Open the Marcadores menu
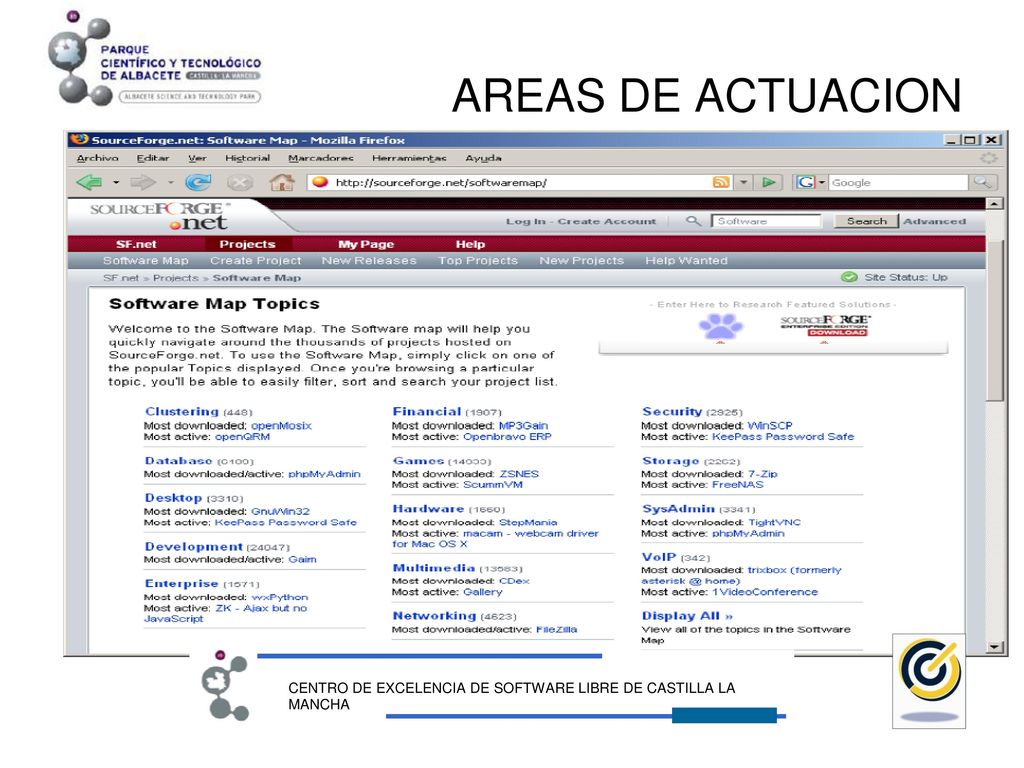Viewport: 1024px width, 768px height. click(321, 158)
